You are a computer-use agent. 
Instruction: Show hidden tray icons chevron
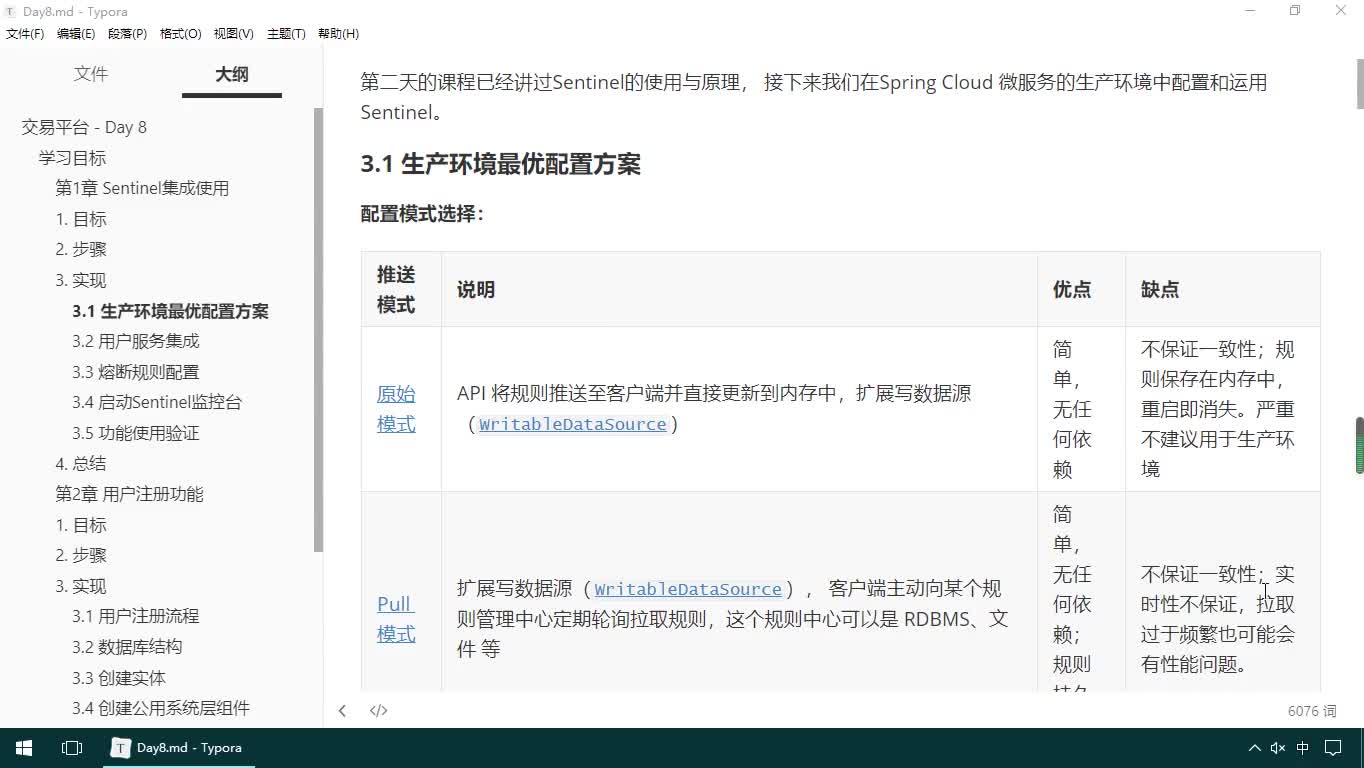coord(1254,748)
